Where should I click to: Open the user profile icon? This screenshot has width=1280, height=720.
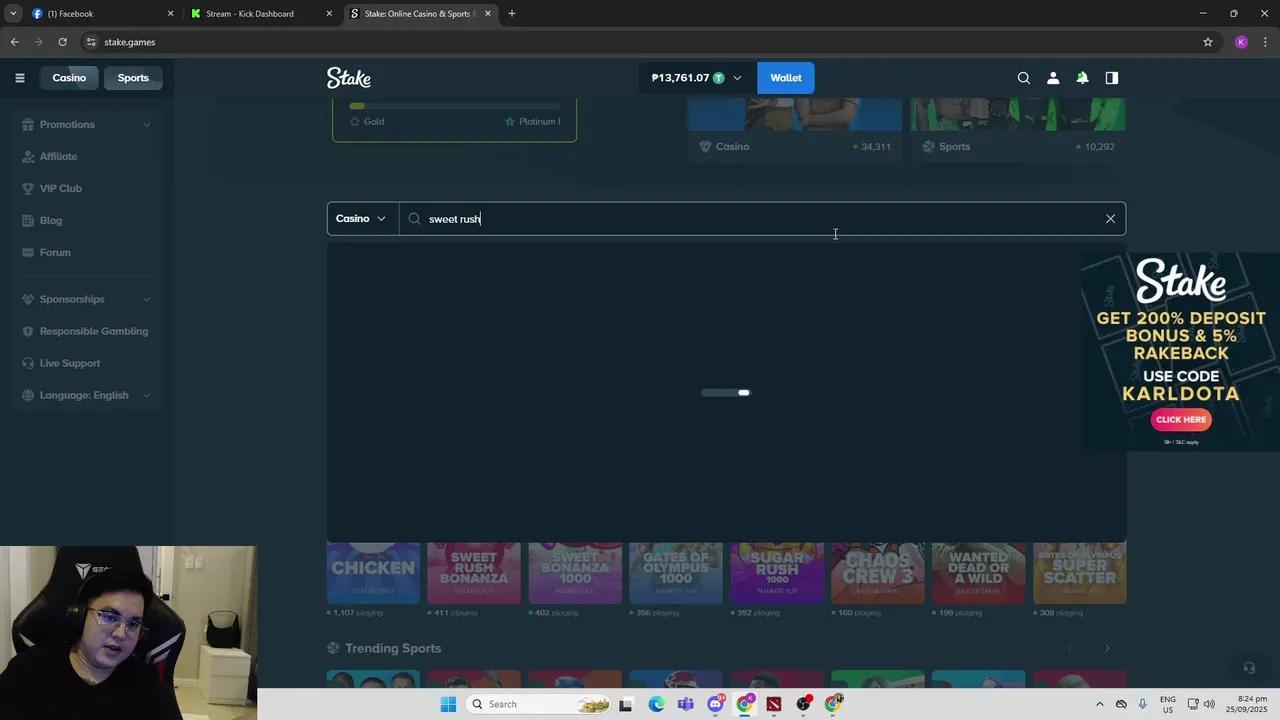1053,78
